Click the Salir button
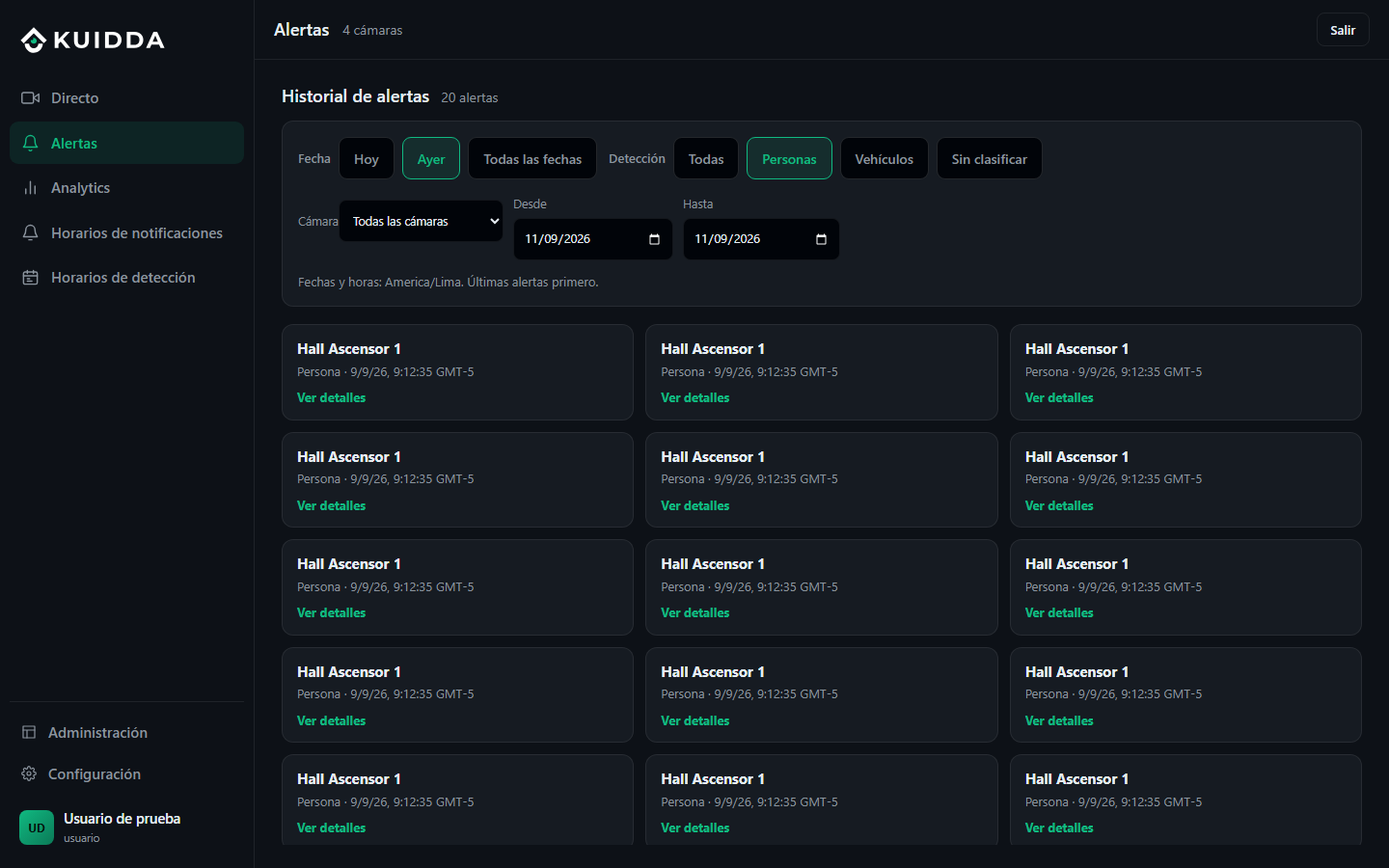Viewport: 1389px width, 868px height. coord(1343,30)
